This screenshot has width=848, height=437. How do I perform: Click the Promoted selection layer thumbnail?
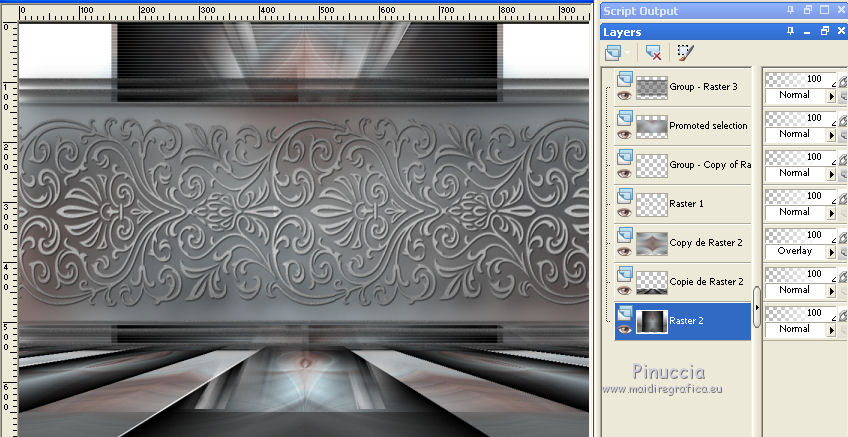click(652, 127)
